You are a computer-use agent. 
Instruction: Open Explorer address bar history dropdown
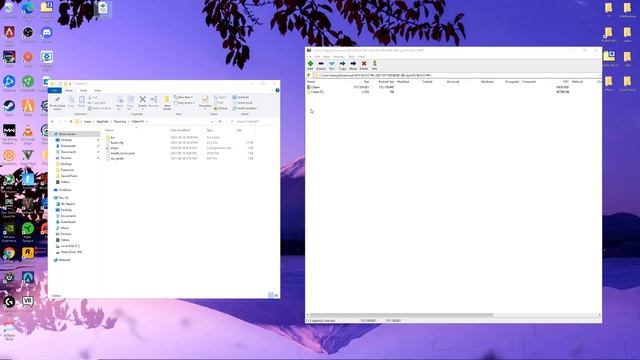(212, 122)
